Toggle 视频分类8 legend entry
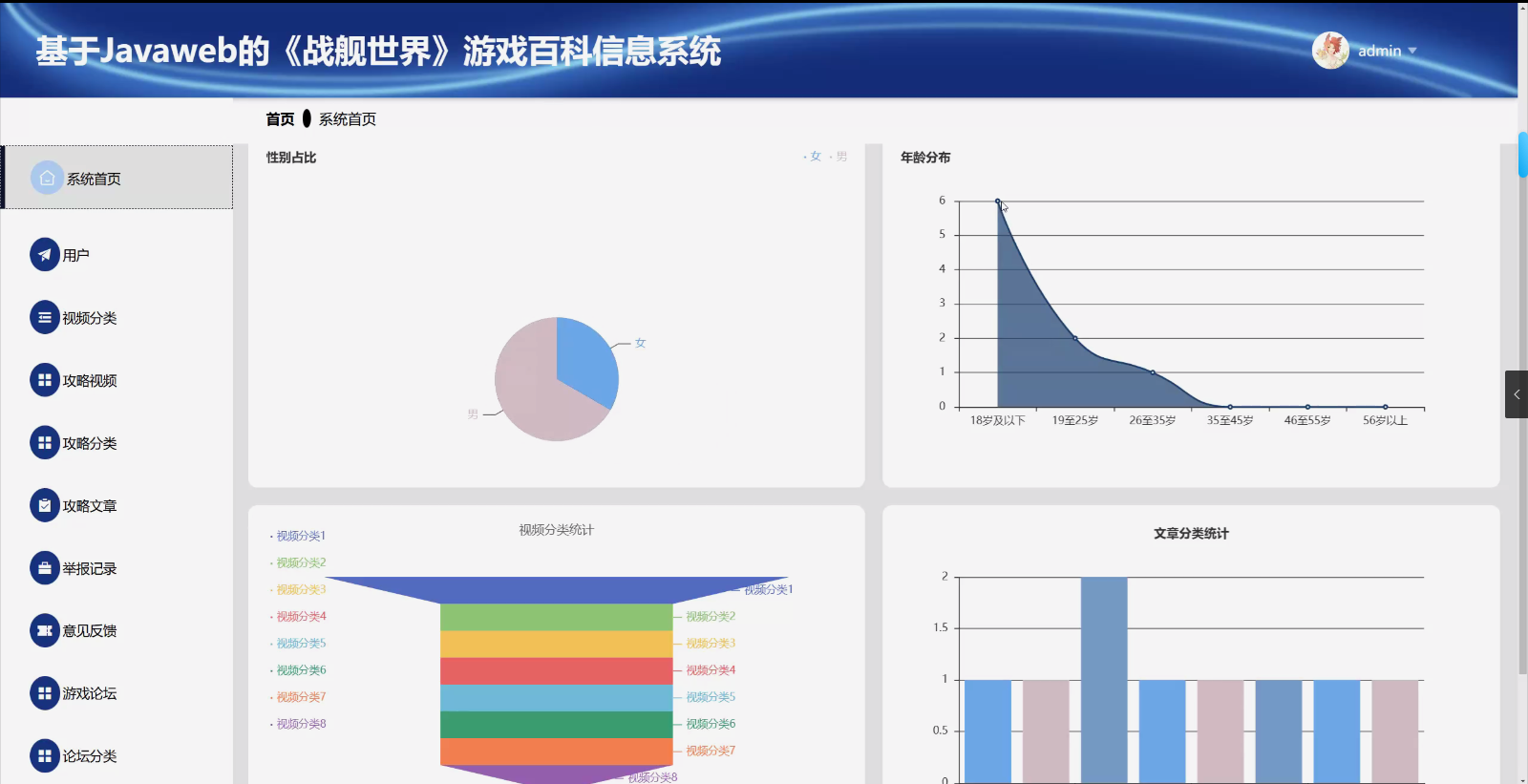This screenshot has width=1528, height=784. click(x=299, y=724)
